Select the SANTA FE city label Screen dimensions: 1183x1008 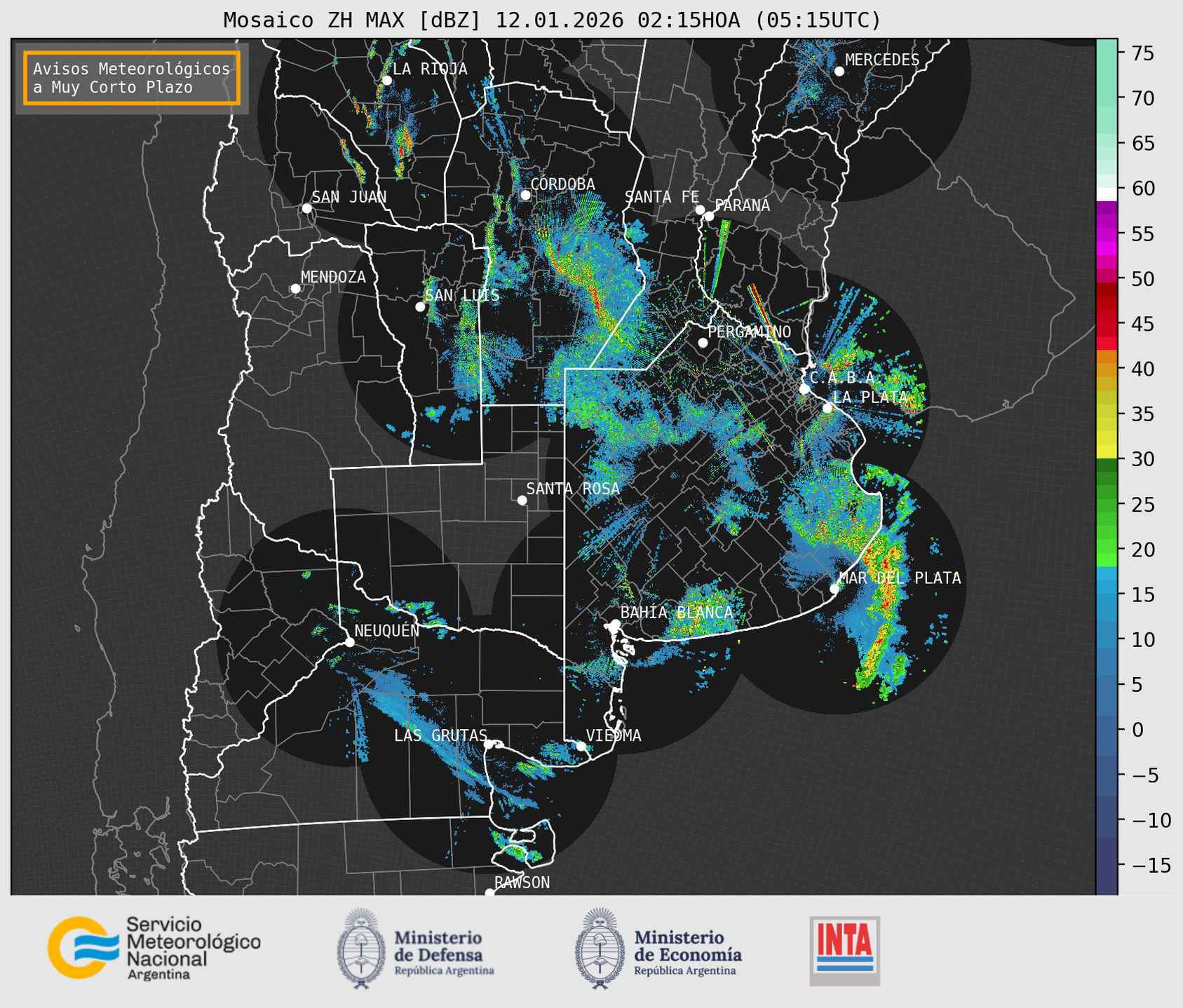(x=662, y=197)
